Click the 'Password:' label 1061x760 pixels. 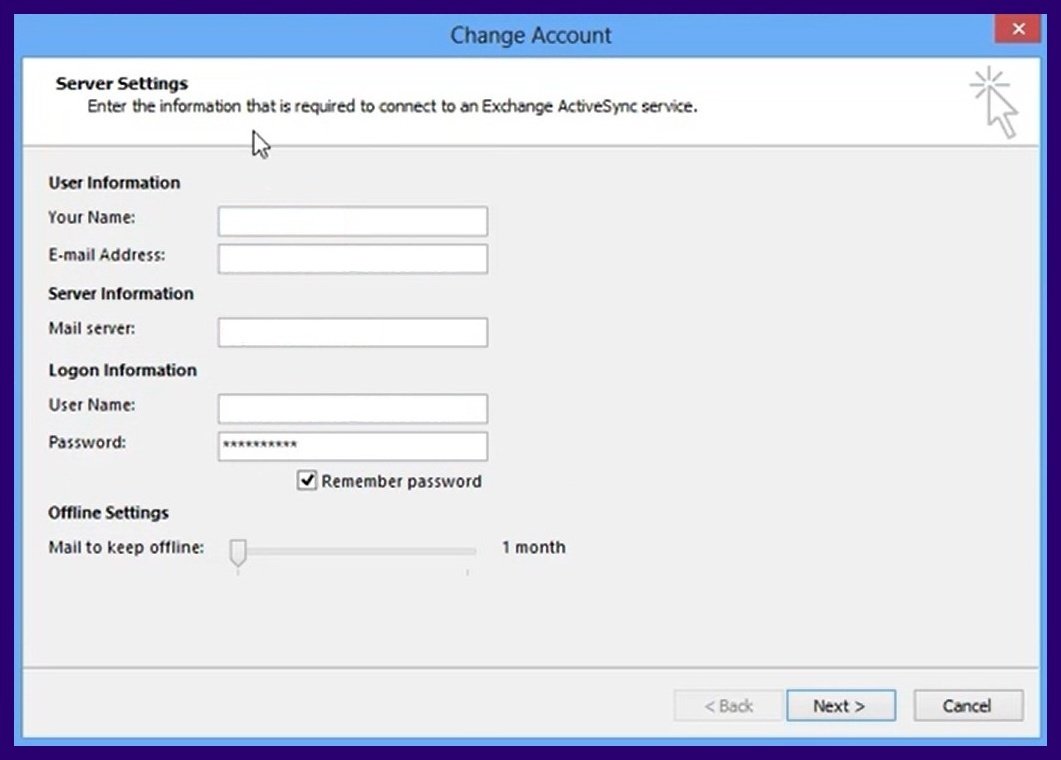pos(87,443)
